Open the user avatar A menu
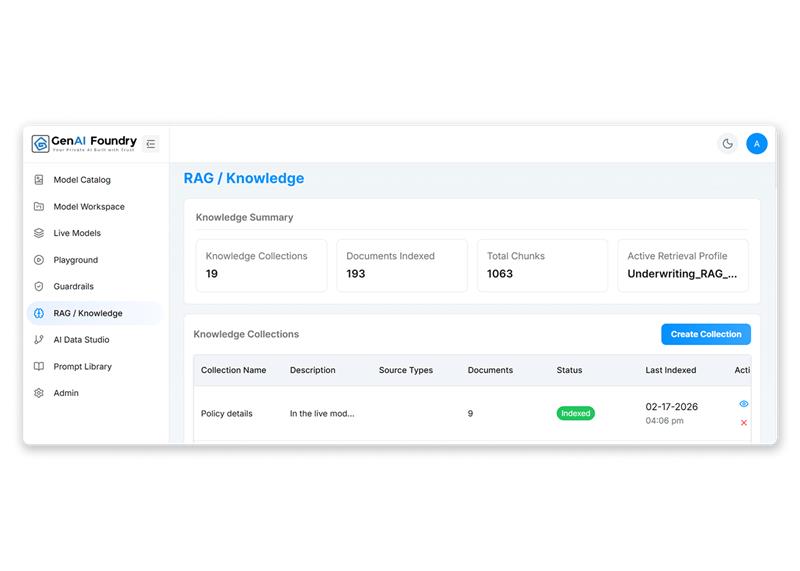This screenshot has width=800, height=571. (757, 144)
